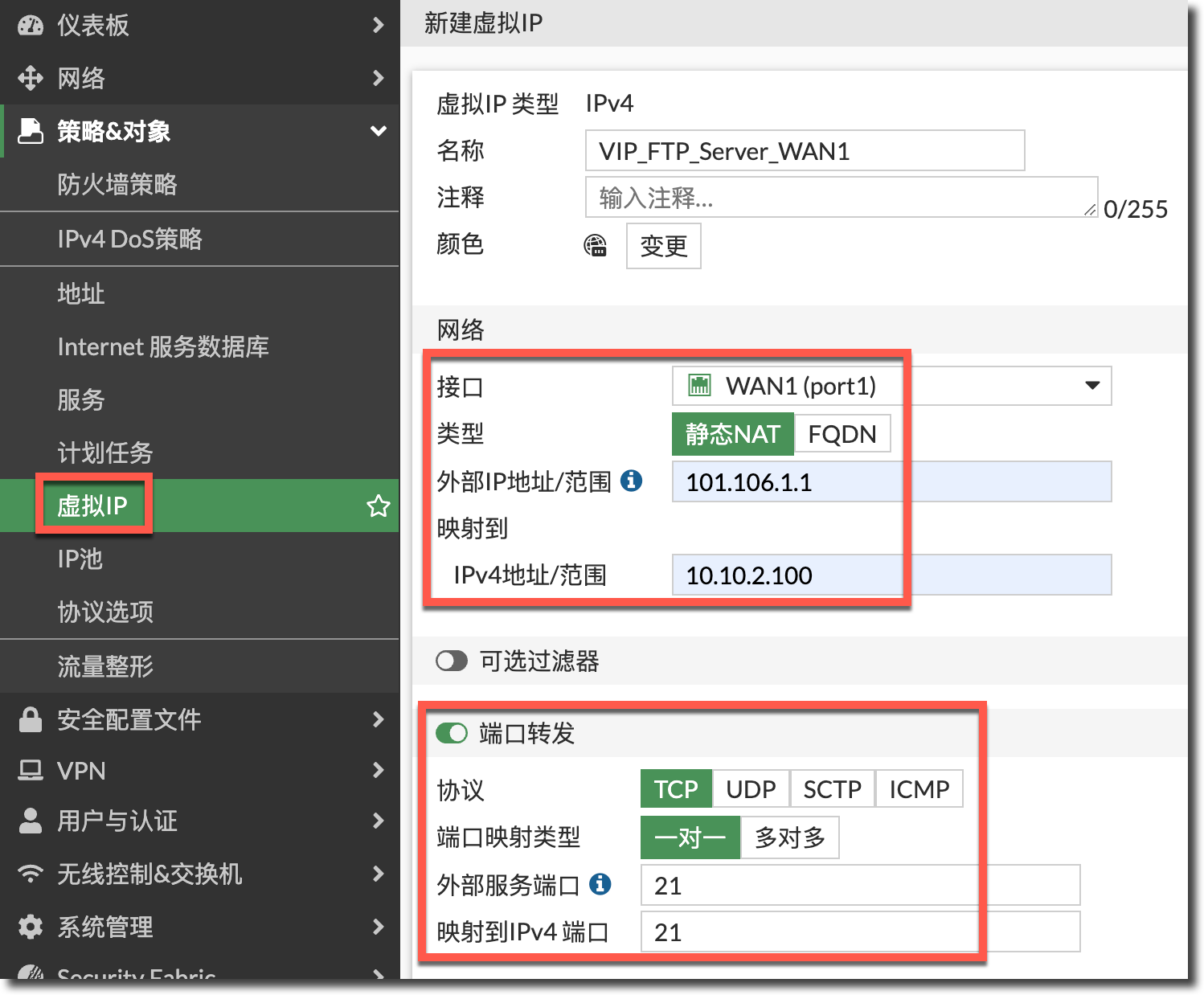The width and height of the screenshot is (1204, 995).
Task: Click the lock icon for 安全配置文件
Action: [x=31, y=719]
